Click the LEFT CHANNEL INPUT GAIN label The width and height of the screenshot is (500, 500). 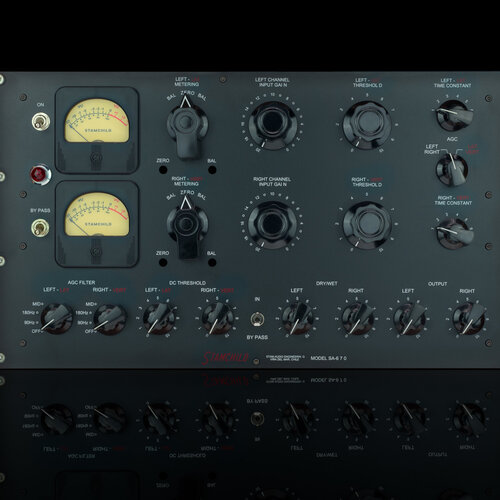[272, 82]
